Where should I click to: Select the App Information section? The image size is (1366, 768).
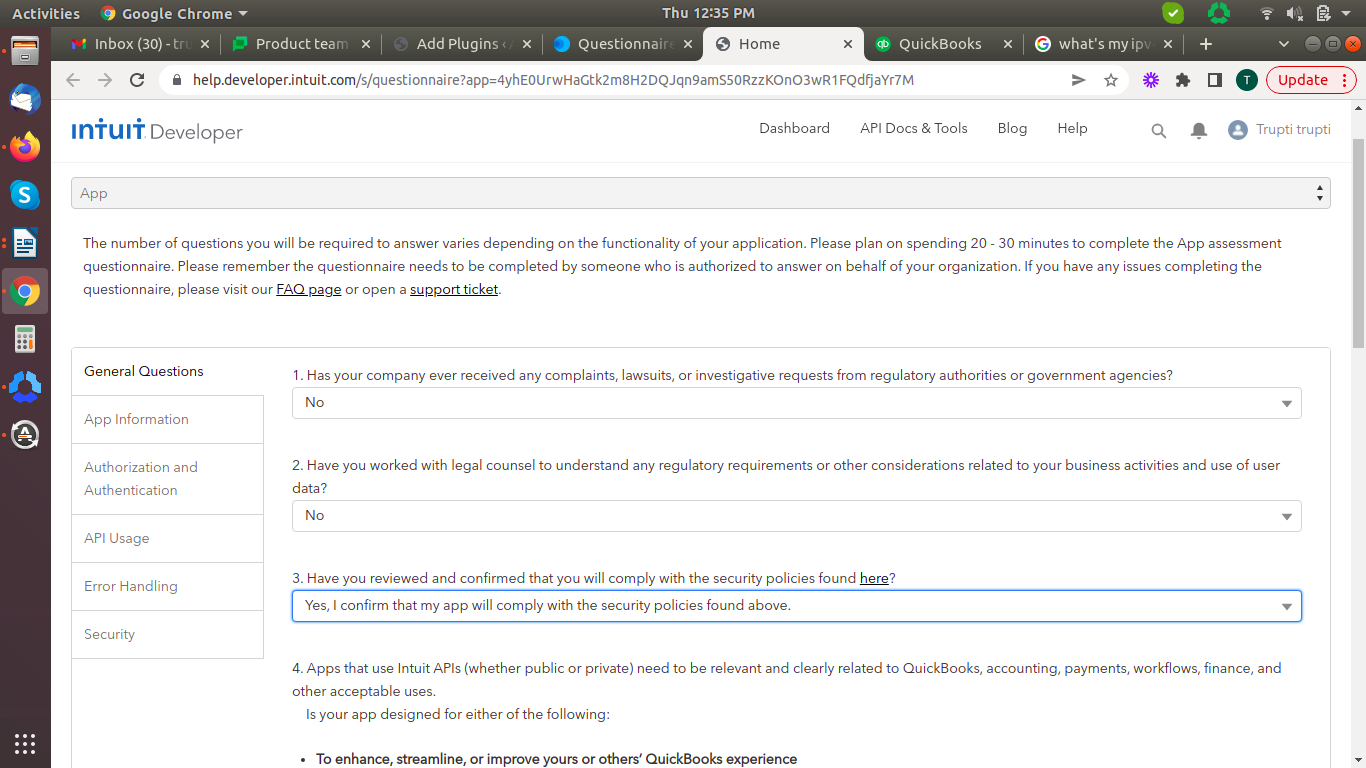click(x=137, y=419)
